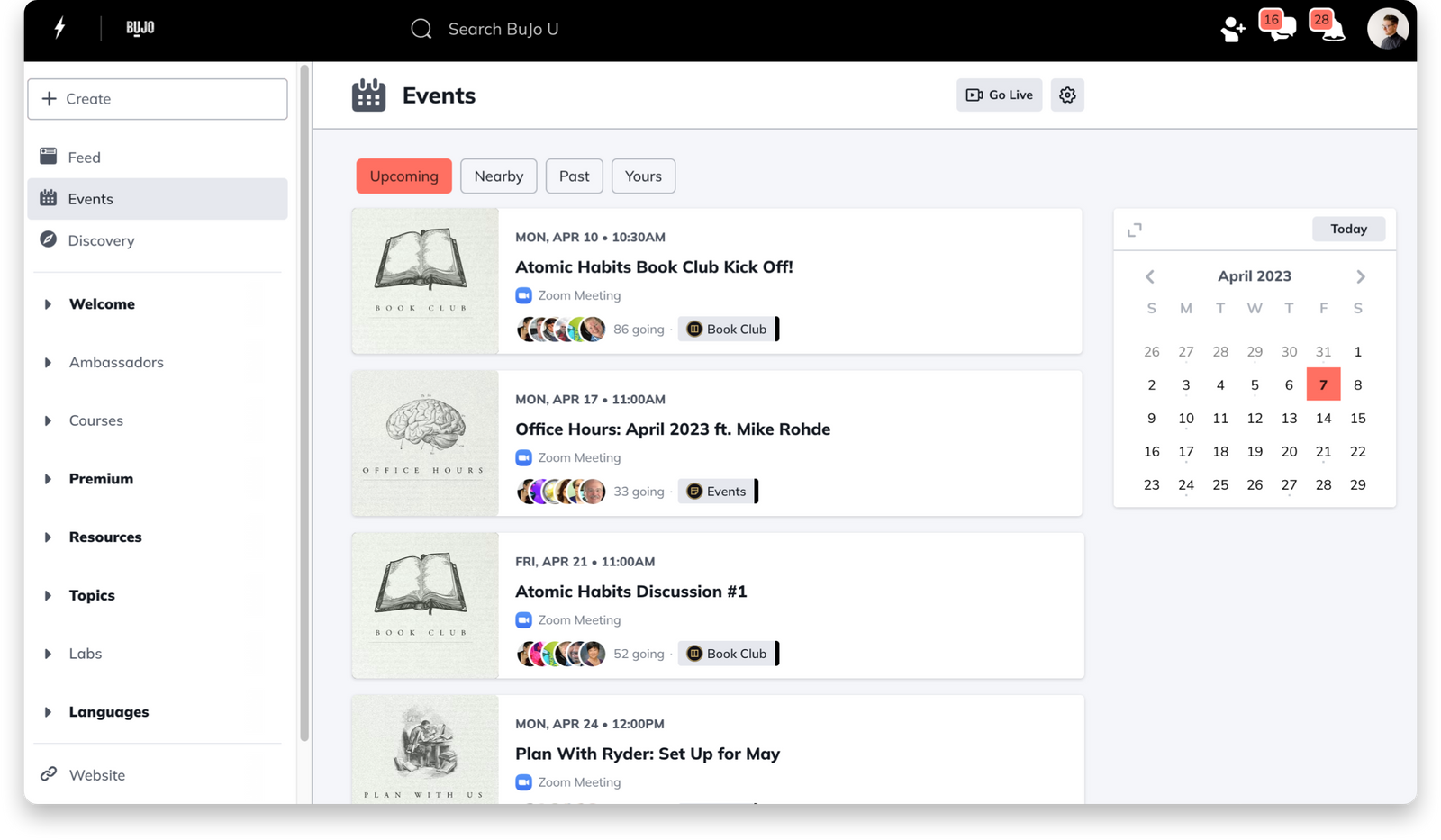Screen dimensions: 1441x840
Task: Open the events settings gear
Action: pyautogui.click(x=1067, y=95)
